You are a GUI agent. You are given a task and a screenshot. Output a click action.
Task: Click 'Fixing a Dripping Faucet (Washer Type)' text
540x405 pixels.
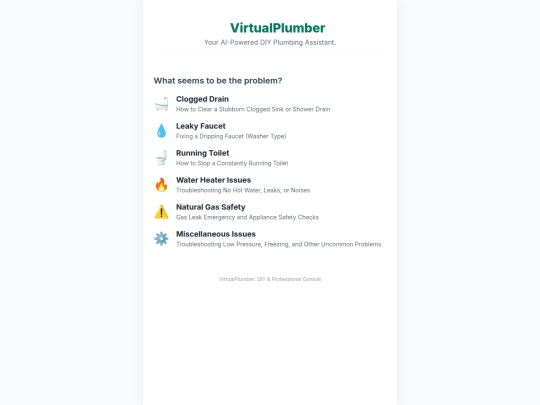pos(231,136)
